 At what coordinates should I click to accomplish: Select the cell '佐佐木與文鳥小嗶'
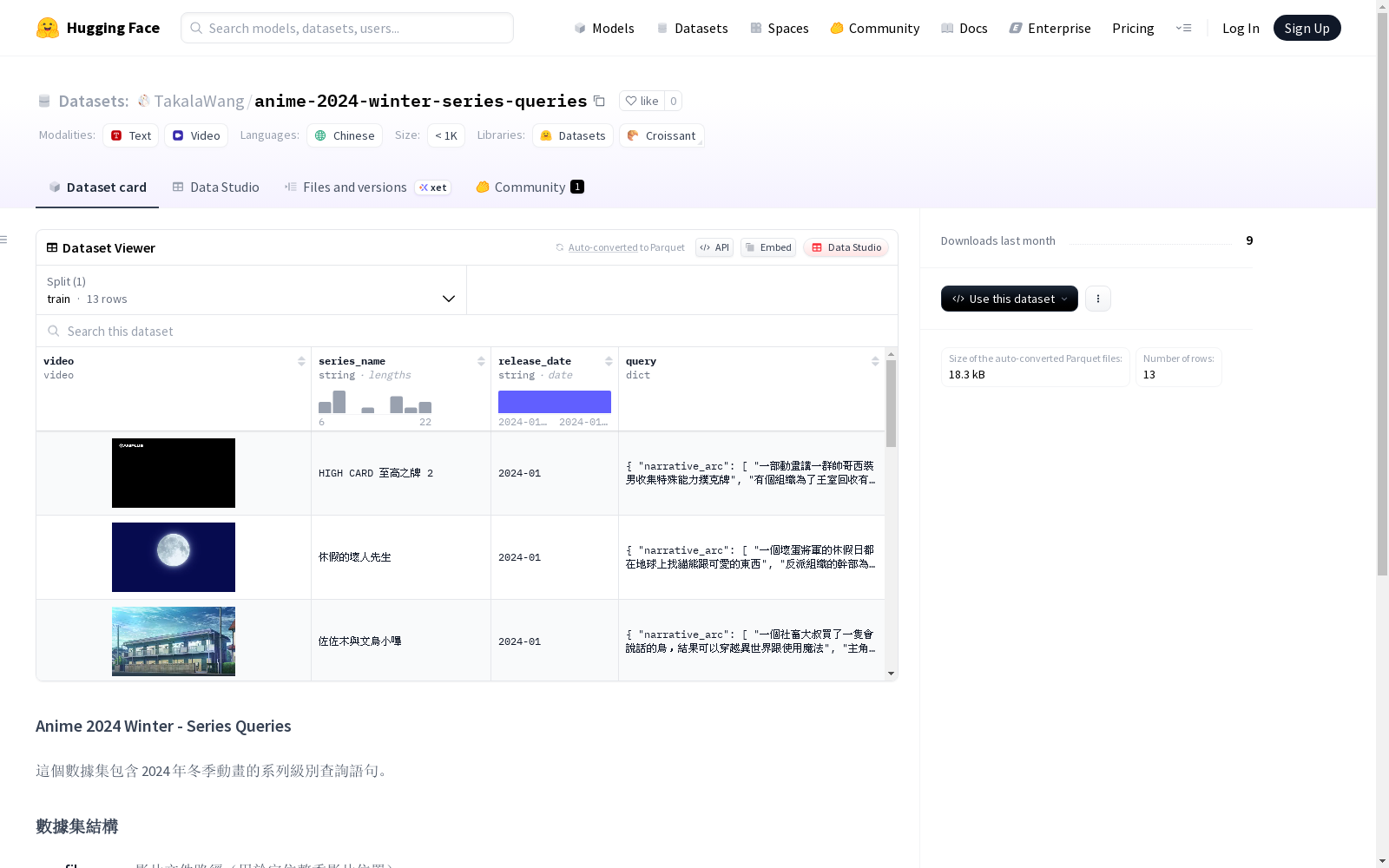[x=360, y=641]
